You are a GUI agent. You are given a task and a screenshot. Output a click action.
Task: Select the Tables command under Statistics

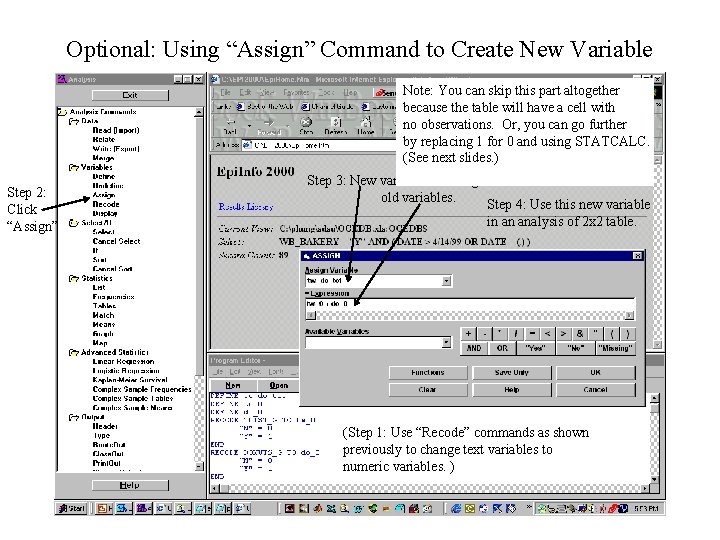click(x=104, y=306)
